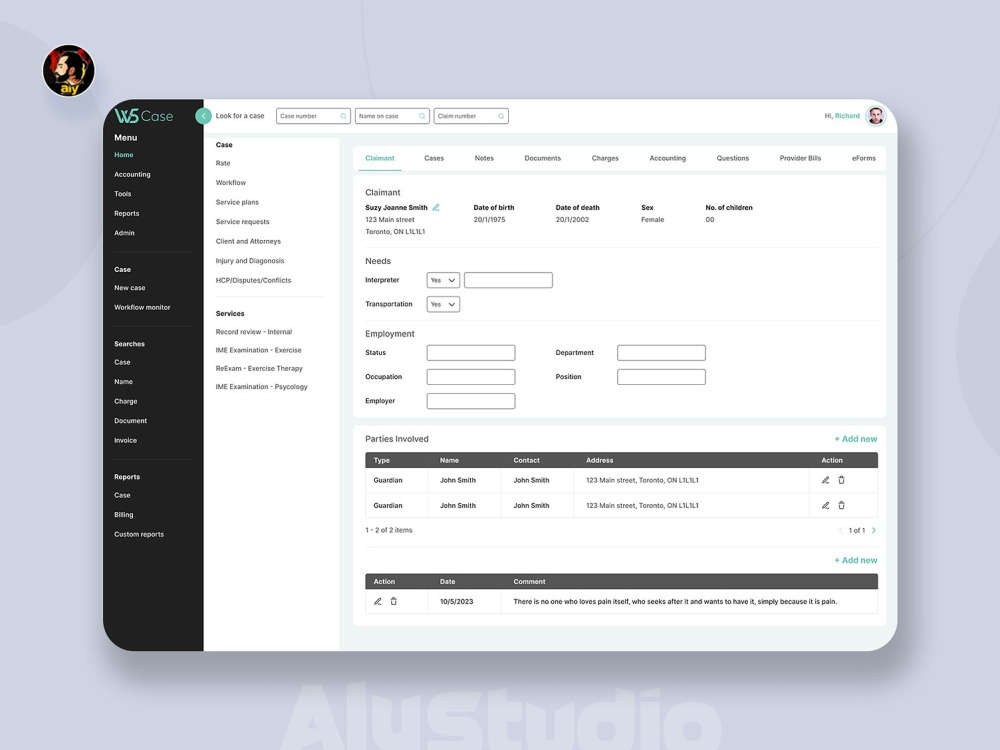Click the Interpreter text input field
1000x750 pixels.
(x=508, y=280)
